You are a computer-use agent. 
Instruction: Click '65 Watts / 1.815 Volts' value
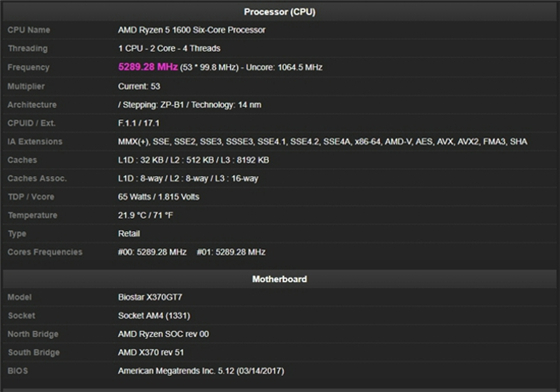159,197
